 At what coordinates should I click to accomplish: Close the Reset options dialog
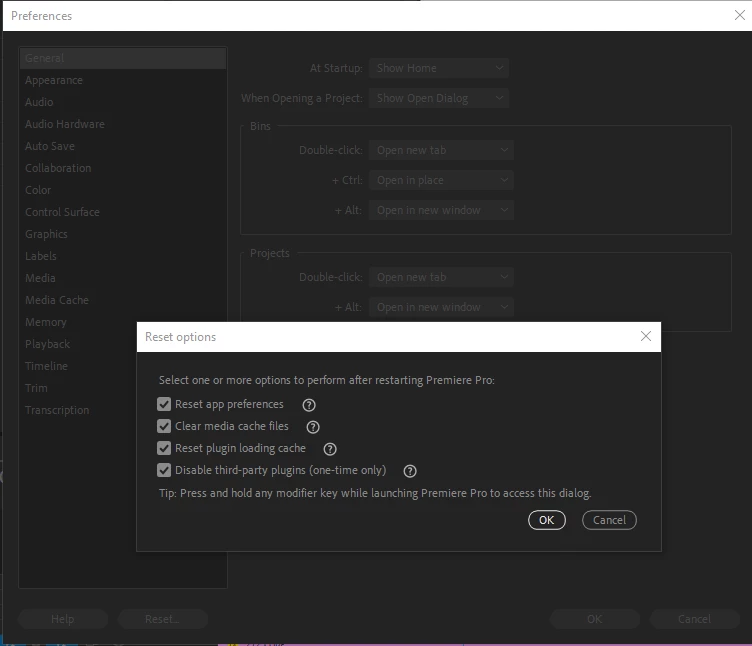click(646, 336)
